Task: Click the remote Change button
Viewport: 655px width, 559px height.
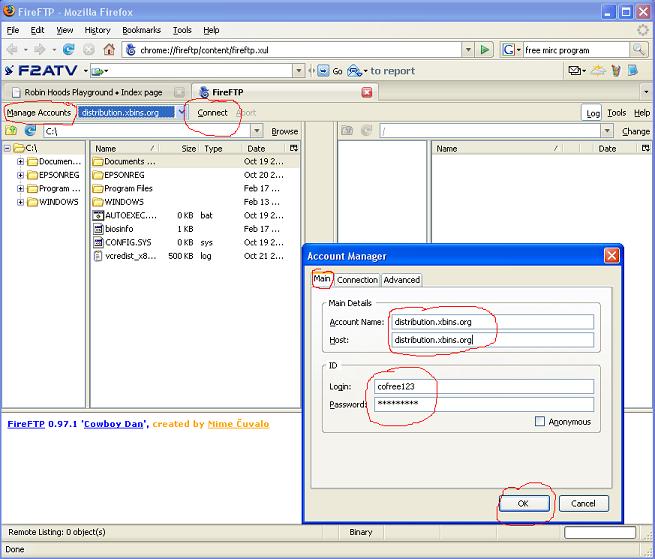Action: coord(636,131)
